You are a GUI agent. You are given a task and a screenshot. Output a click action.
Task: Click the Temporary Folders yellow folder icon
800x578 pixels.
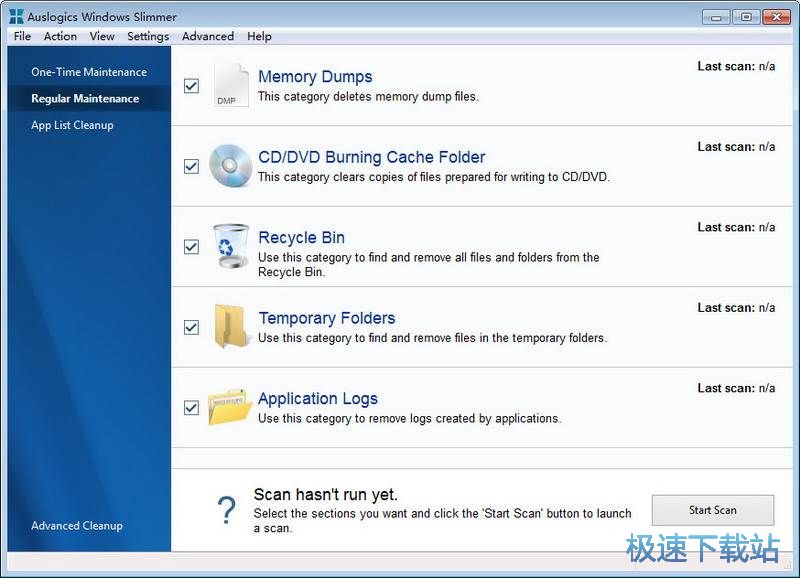pos(230,327)
